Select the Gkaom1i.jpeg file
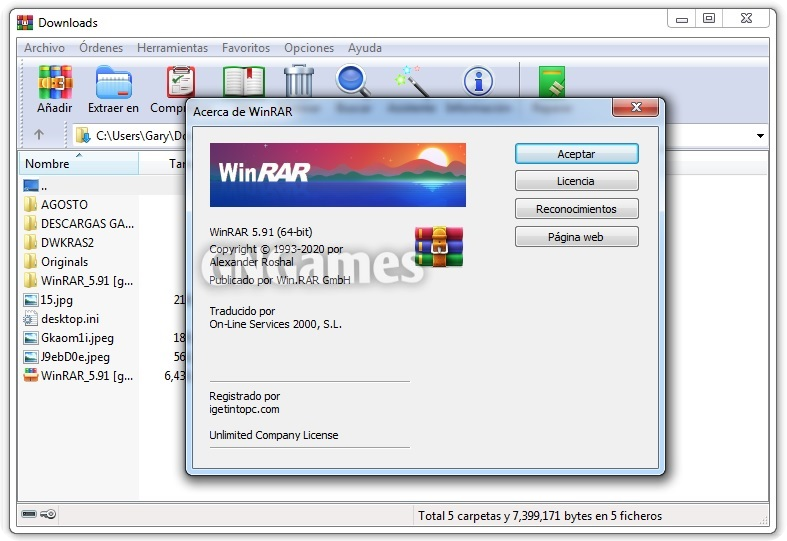 tap(69, 338)
